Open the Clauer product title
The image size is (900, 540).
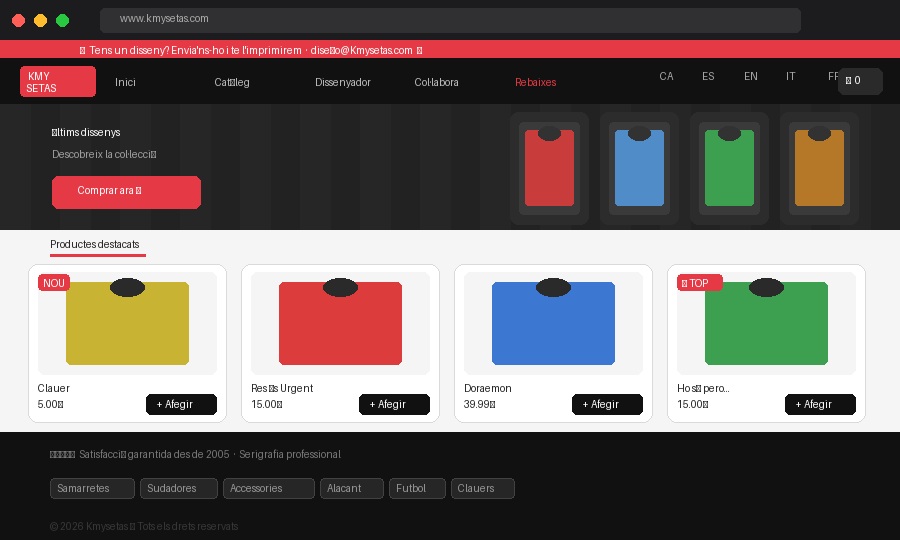click(53, 389)
